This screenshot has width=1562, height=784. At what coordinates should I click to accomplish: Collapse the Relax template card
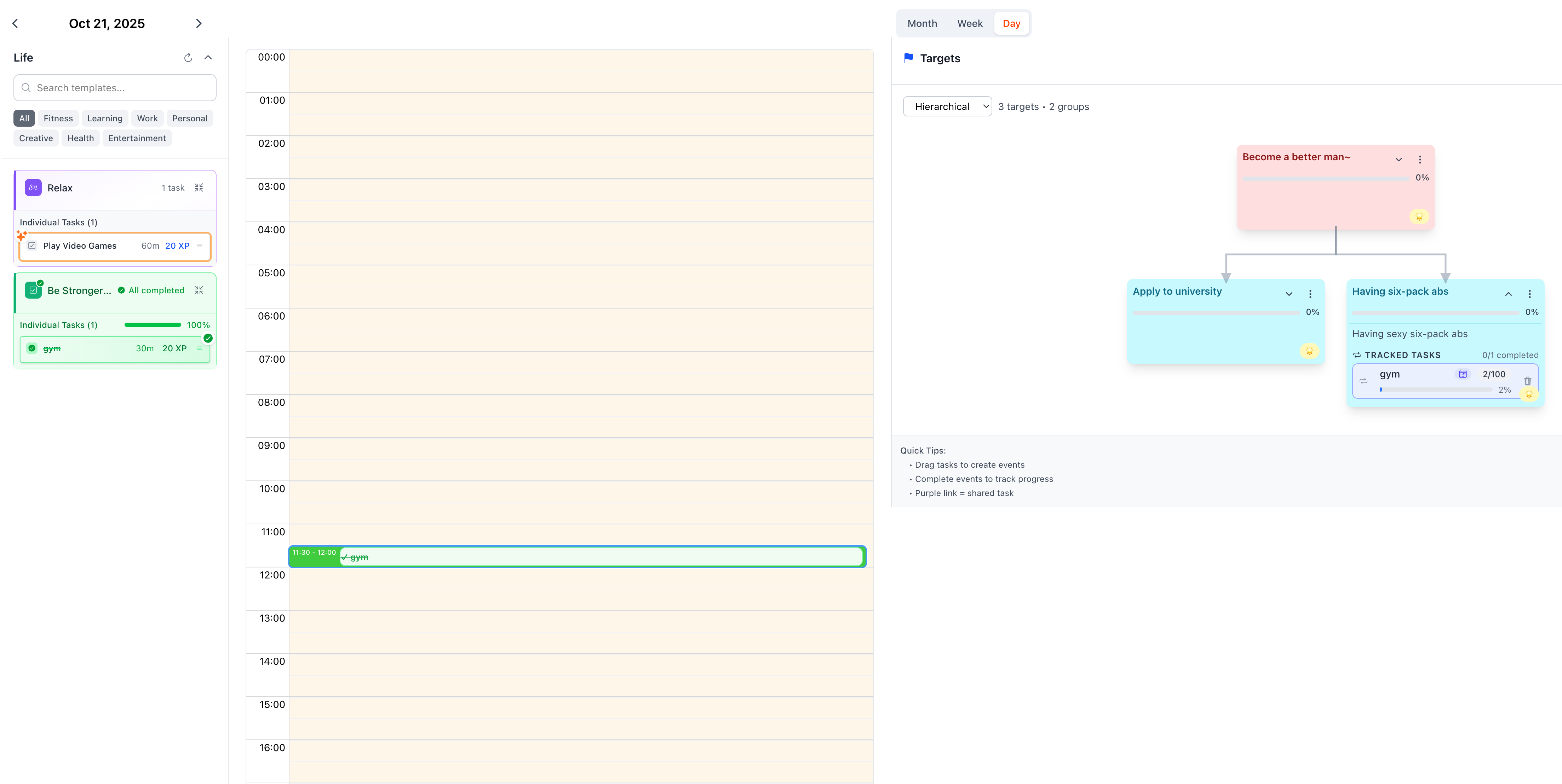coord(199,188)
